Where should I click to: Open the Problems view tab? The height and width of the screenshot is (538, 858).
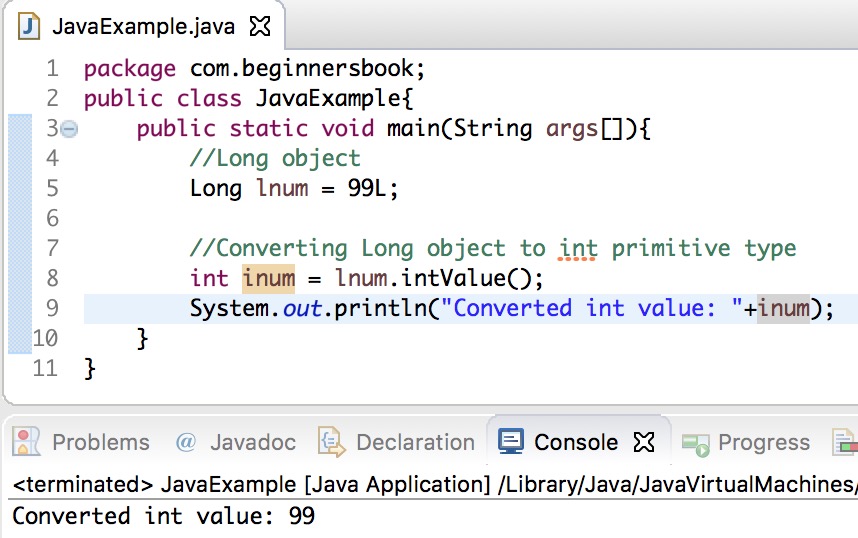101,442
